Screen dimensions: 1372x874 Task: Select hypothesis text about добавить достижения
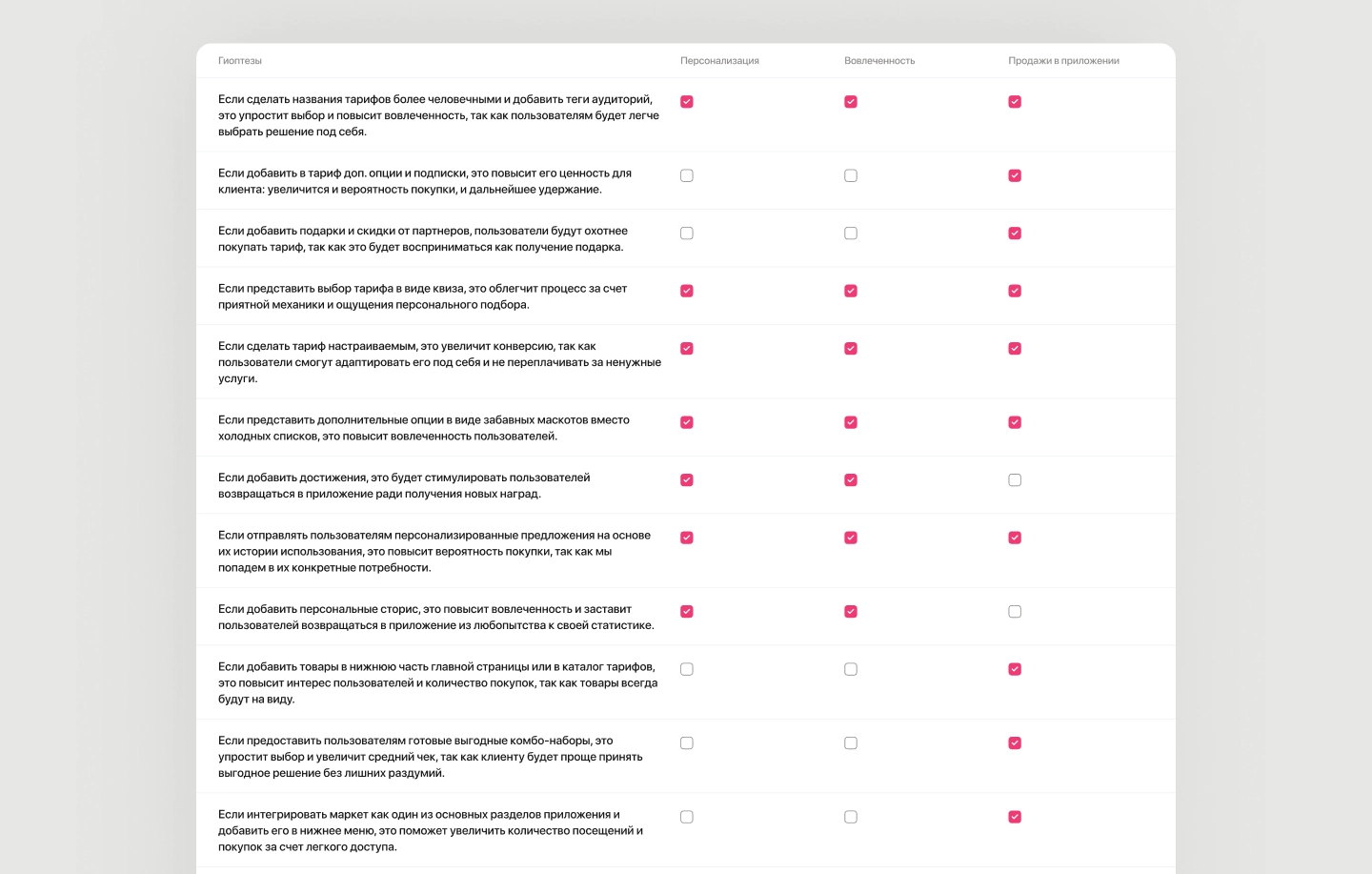click(404, 486)
